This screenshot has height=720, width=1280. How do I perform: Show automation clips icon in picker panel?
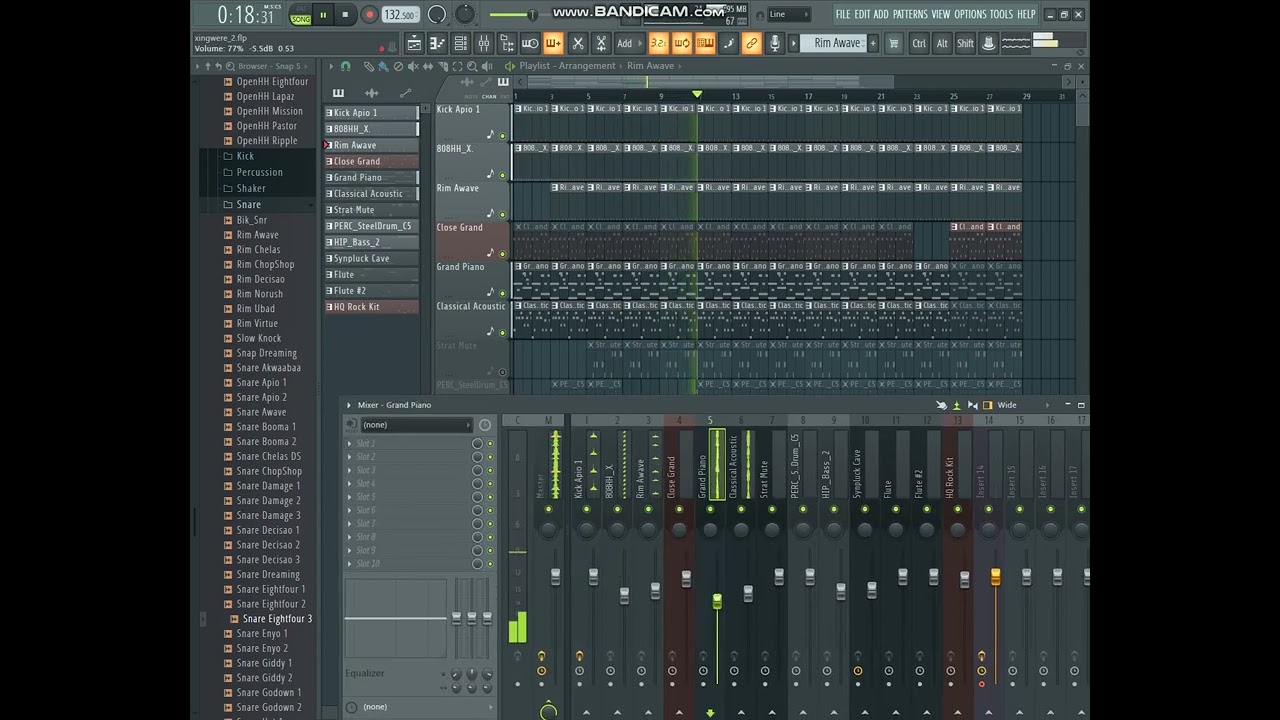point(405,93)
